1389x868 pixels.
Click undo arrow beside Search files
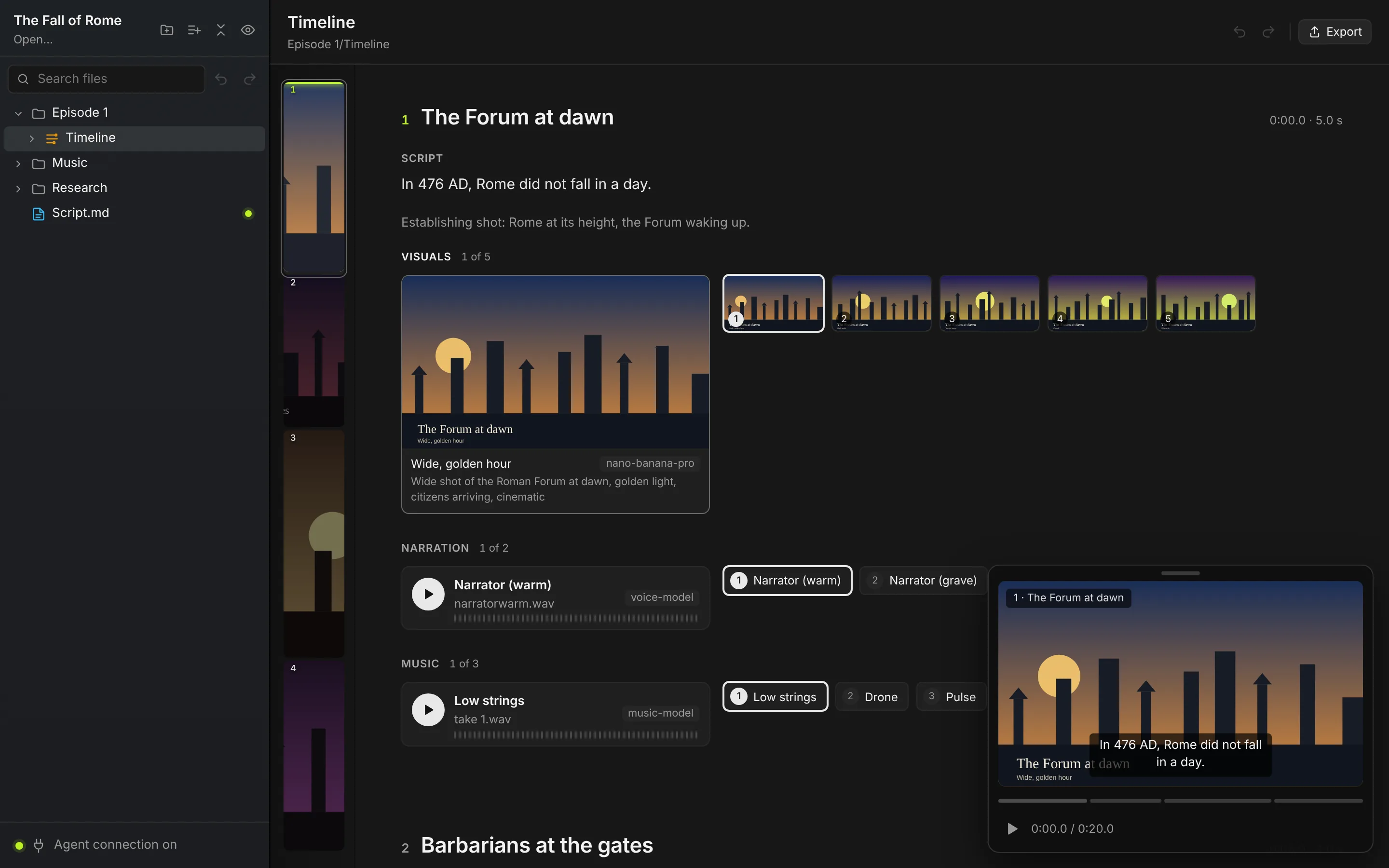(x=221, y=79)
